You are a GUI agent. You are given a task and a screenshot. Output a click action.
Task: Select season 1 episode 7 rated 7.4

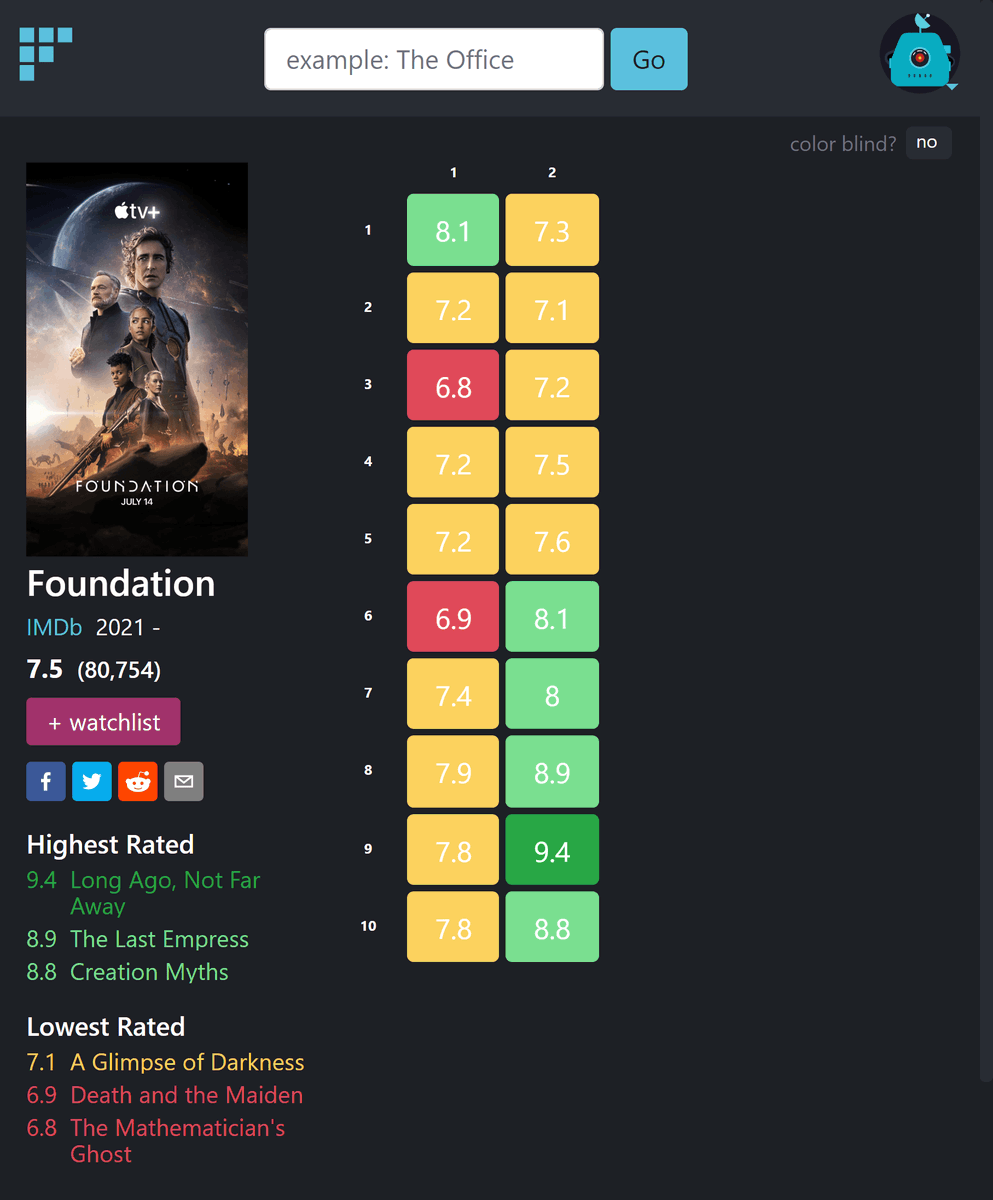[453, 693]
